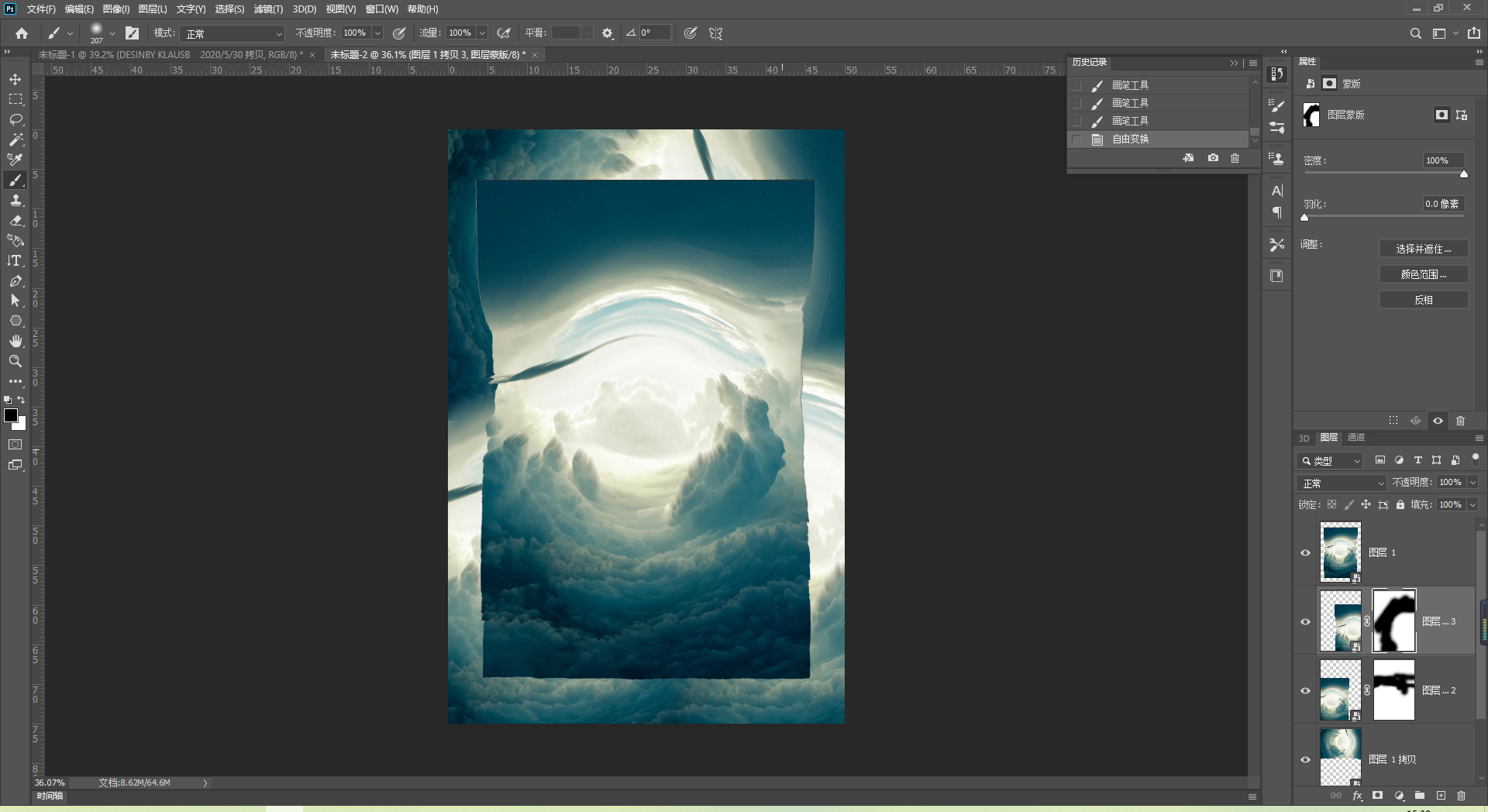Swap foreground and background colors
The width and height of the screenshot is (1488, 812).
[21, 400]
